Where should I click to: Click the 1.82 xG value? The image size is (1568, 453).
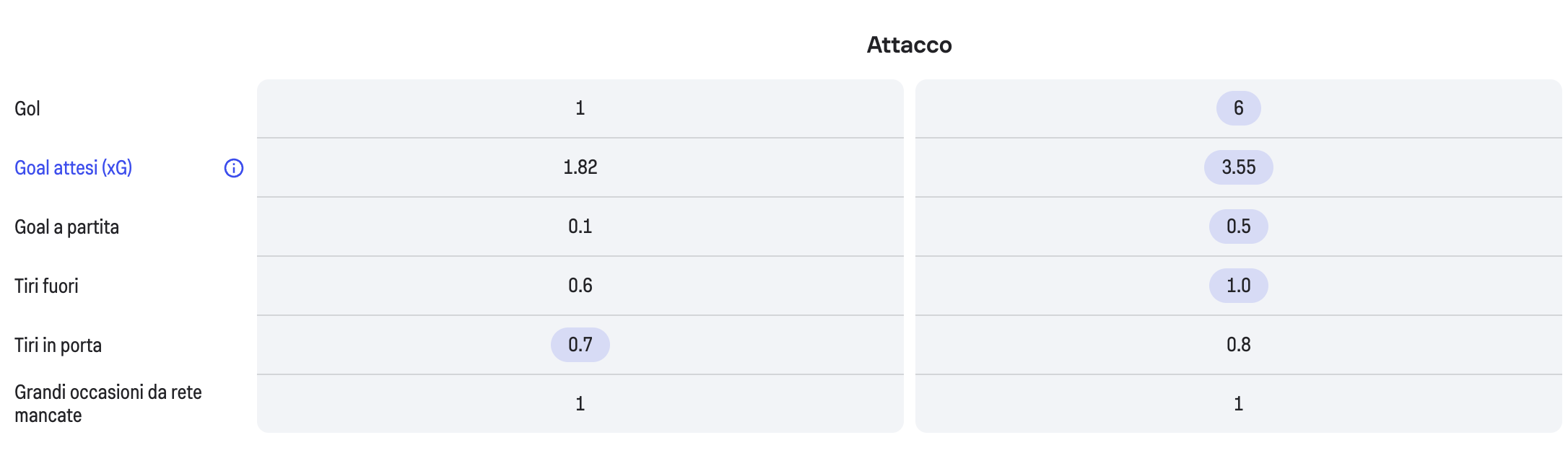coord(580,167)
